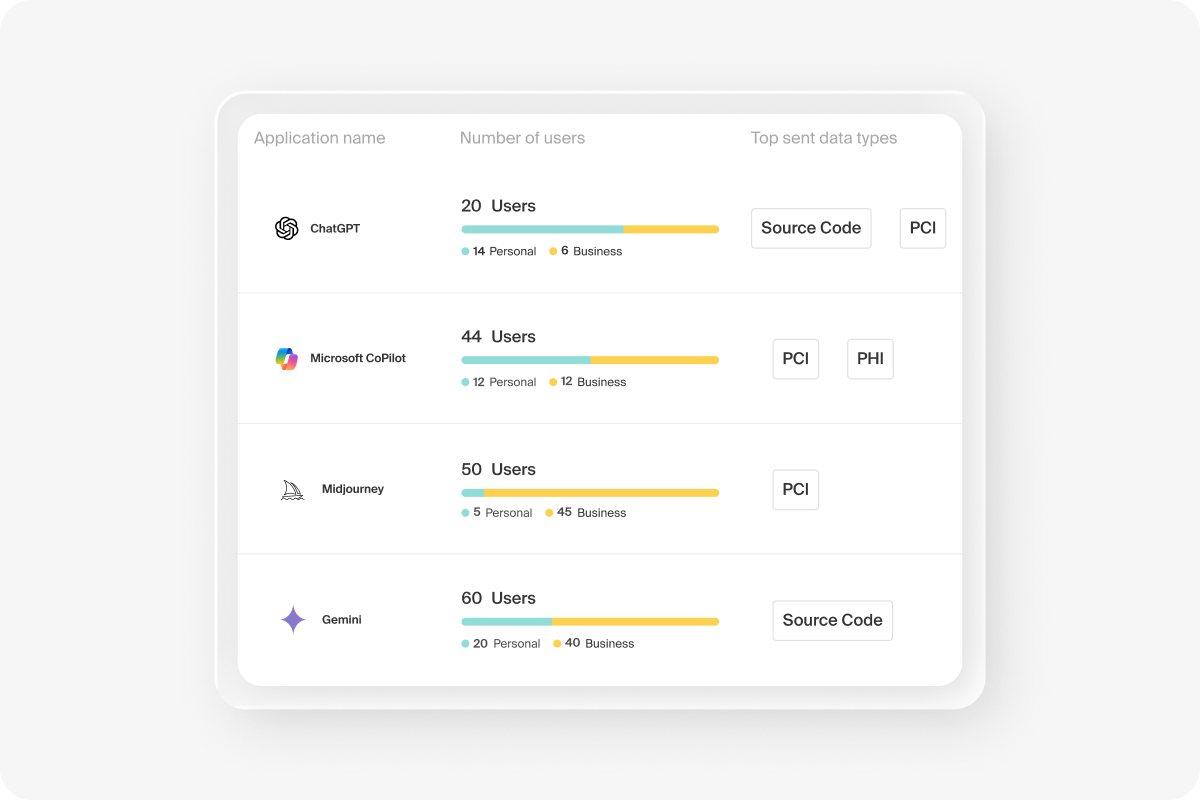Click the Top sent data types header

824,138
